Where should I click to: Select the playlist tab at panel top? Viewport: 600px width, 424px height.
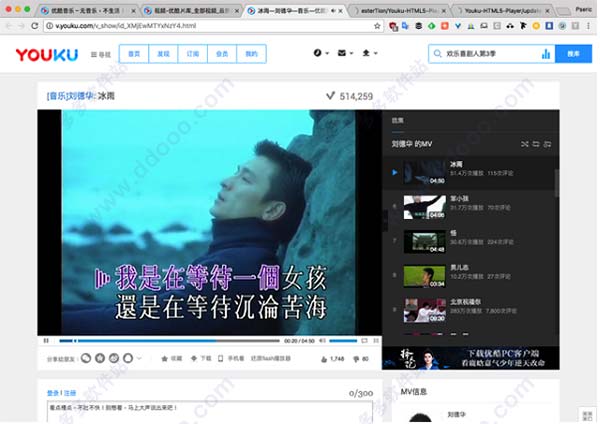point(398,121)
